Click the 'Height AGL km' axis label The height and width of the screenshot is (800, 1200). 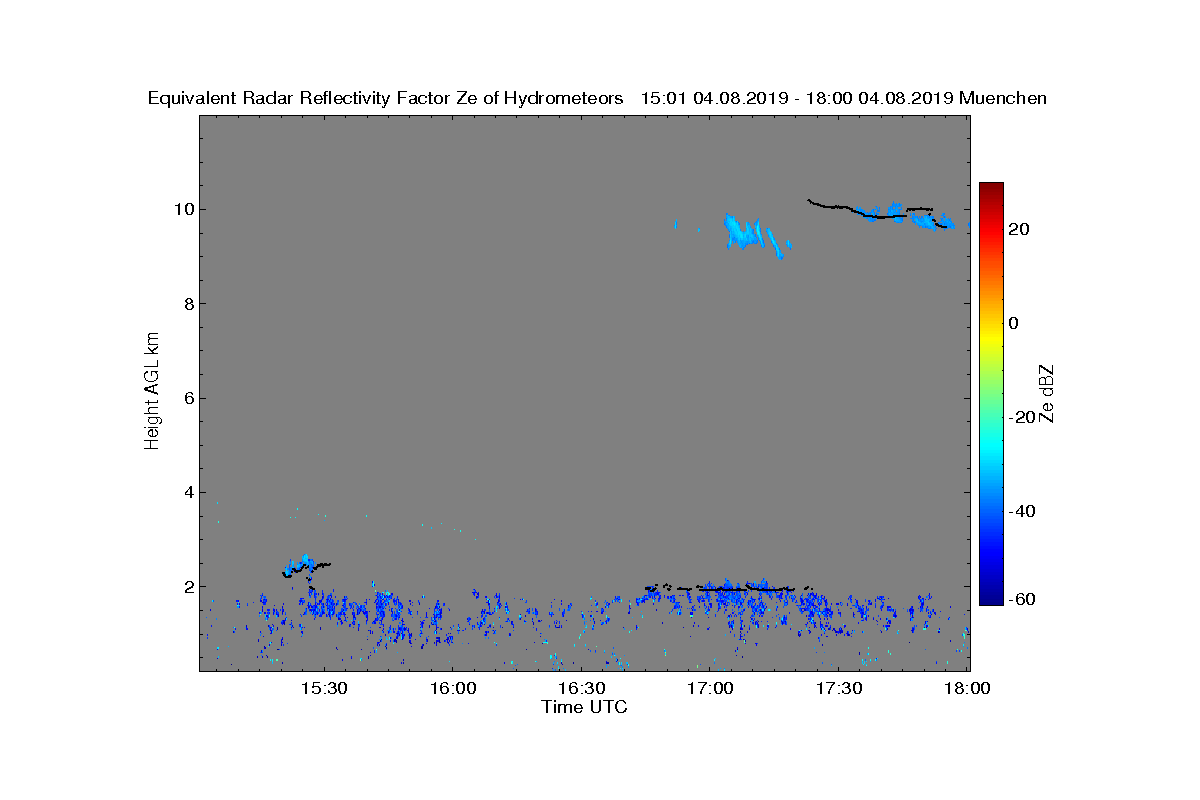click(152, 392)
